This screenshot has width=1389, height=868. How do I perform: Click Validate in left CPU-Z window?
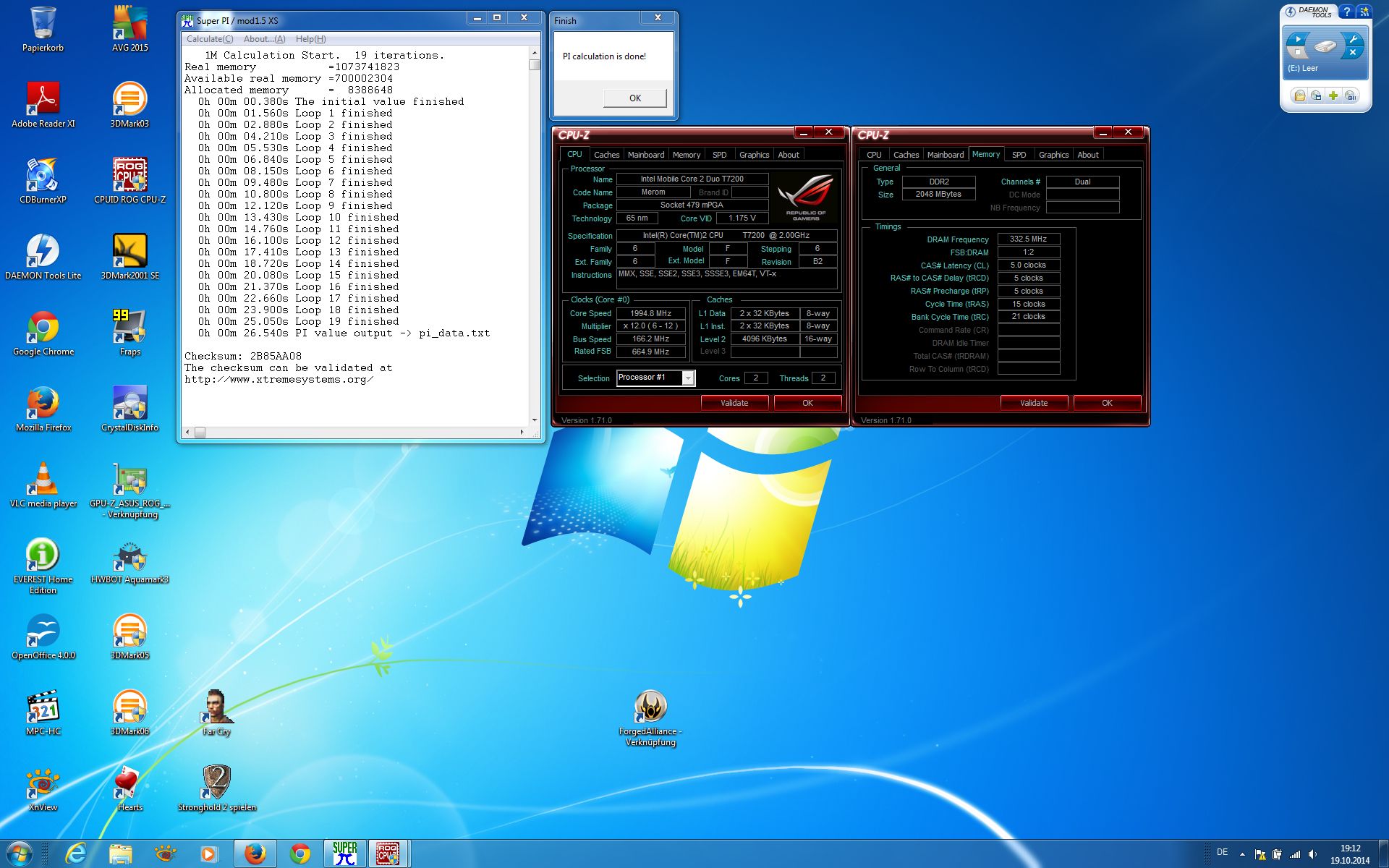coord(734,403)
